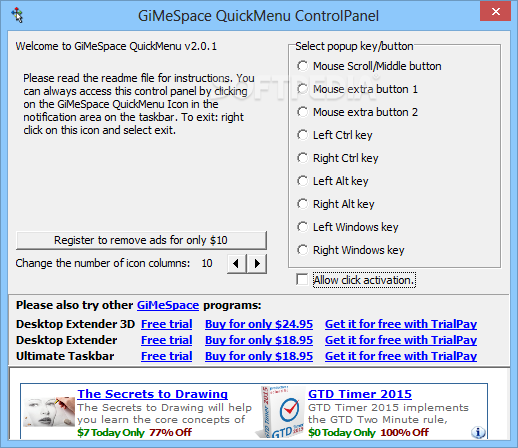Open Desktop Extender 3D Free trial link
The height and width of the screenshot is (448, 518).
[167, 324]
